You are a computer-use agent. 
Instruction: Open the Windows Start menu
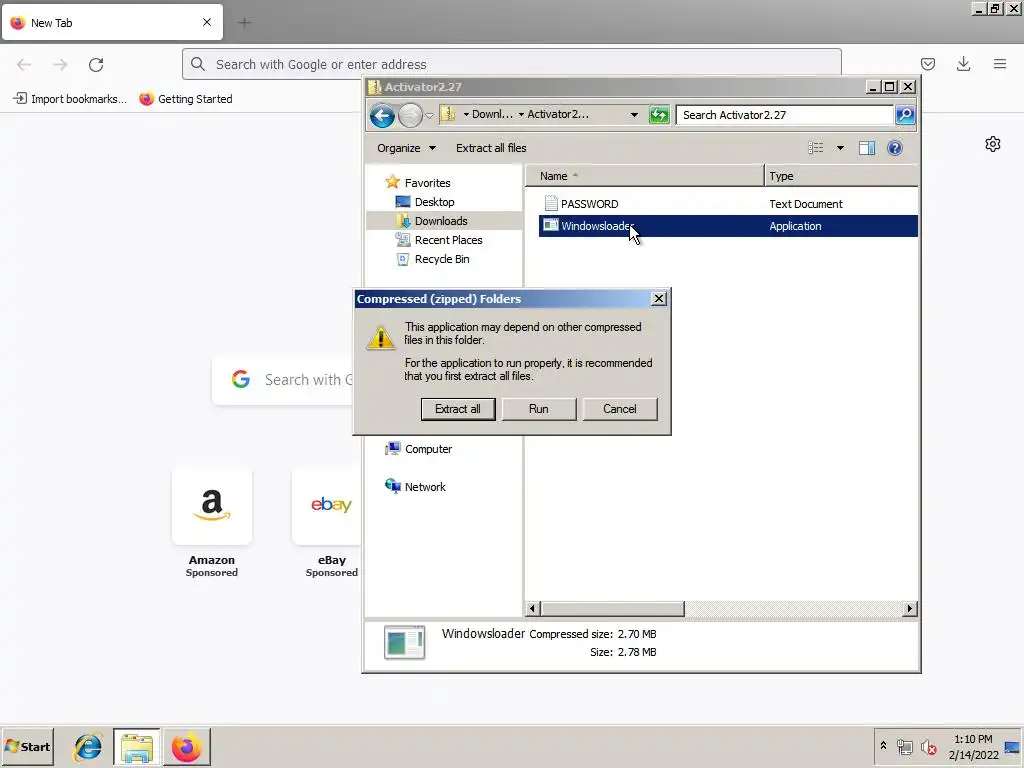coord(27,746)
